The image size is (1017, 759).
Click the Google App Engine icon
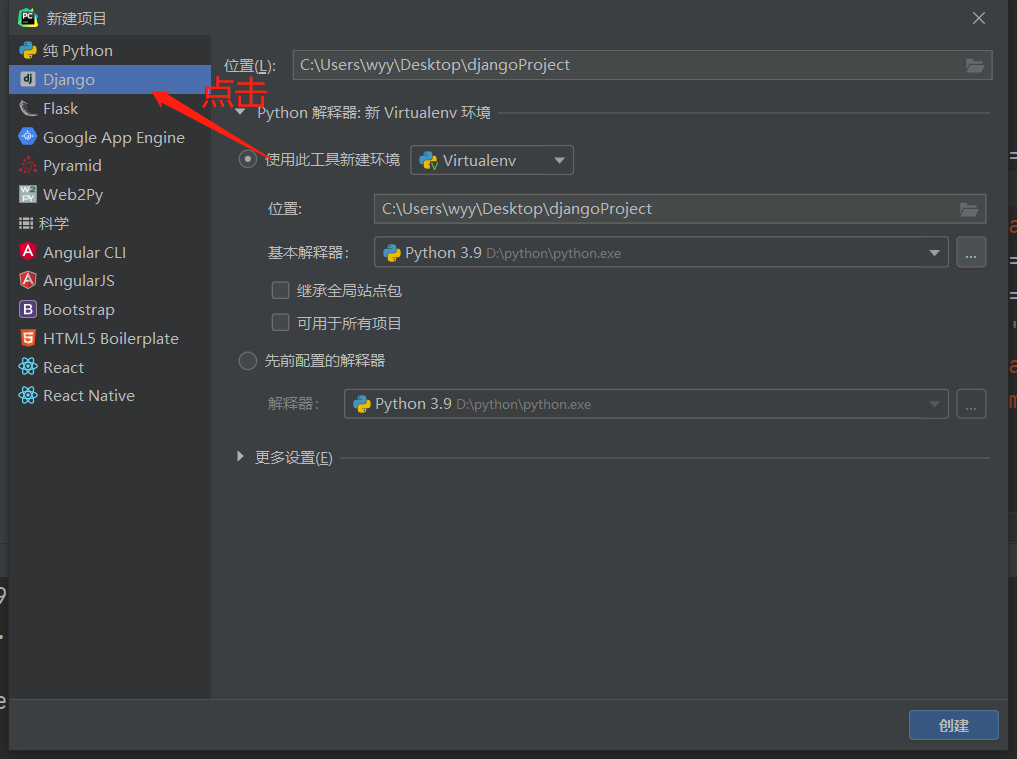[x=28, y=137]
